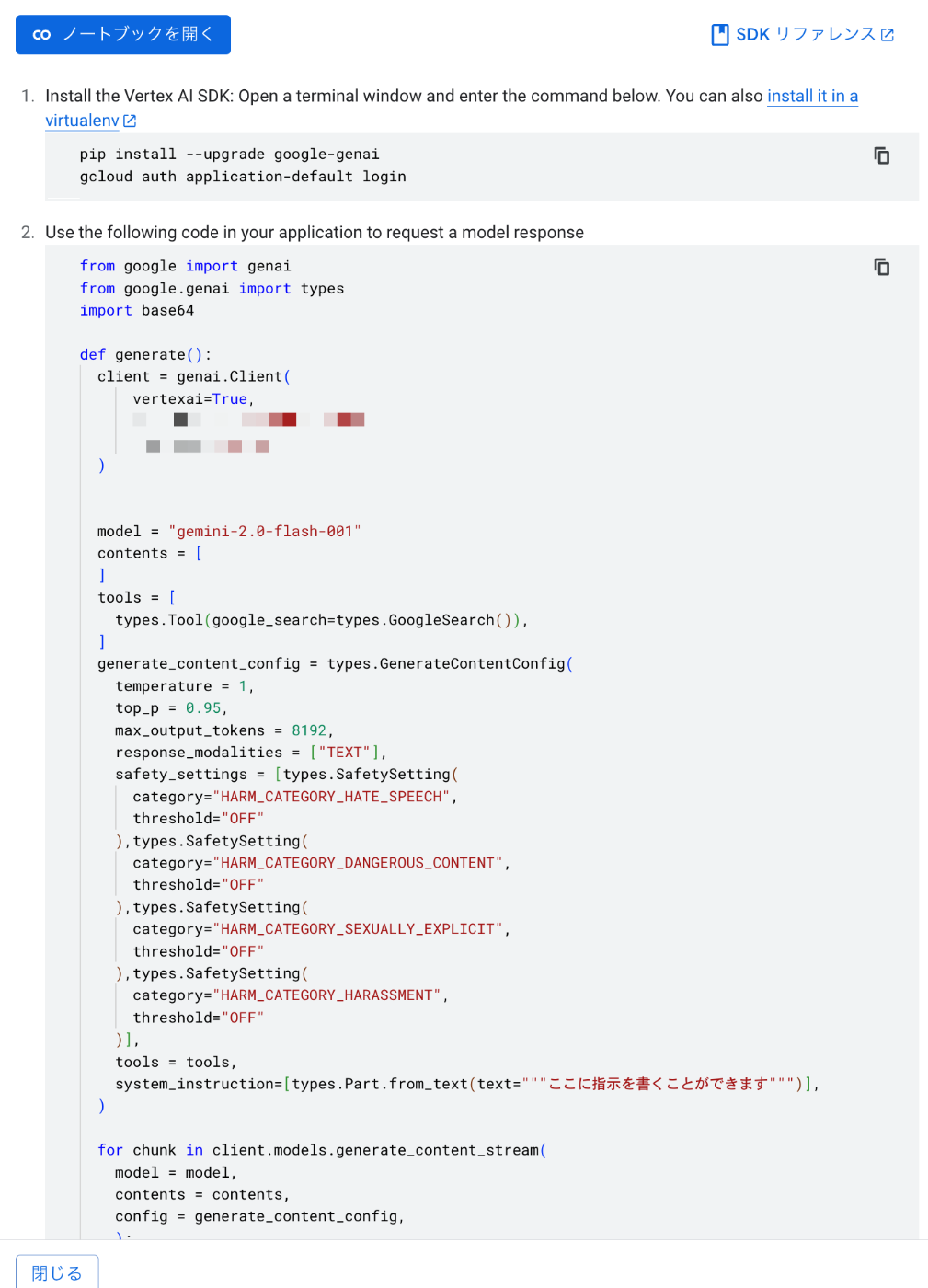
Task: Click the 閉じる button
Action: click(x=57, y=1272)
